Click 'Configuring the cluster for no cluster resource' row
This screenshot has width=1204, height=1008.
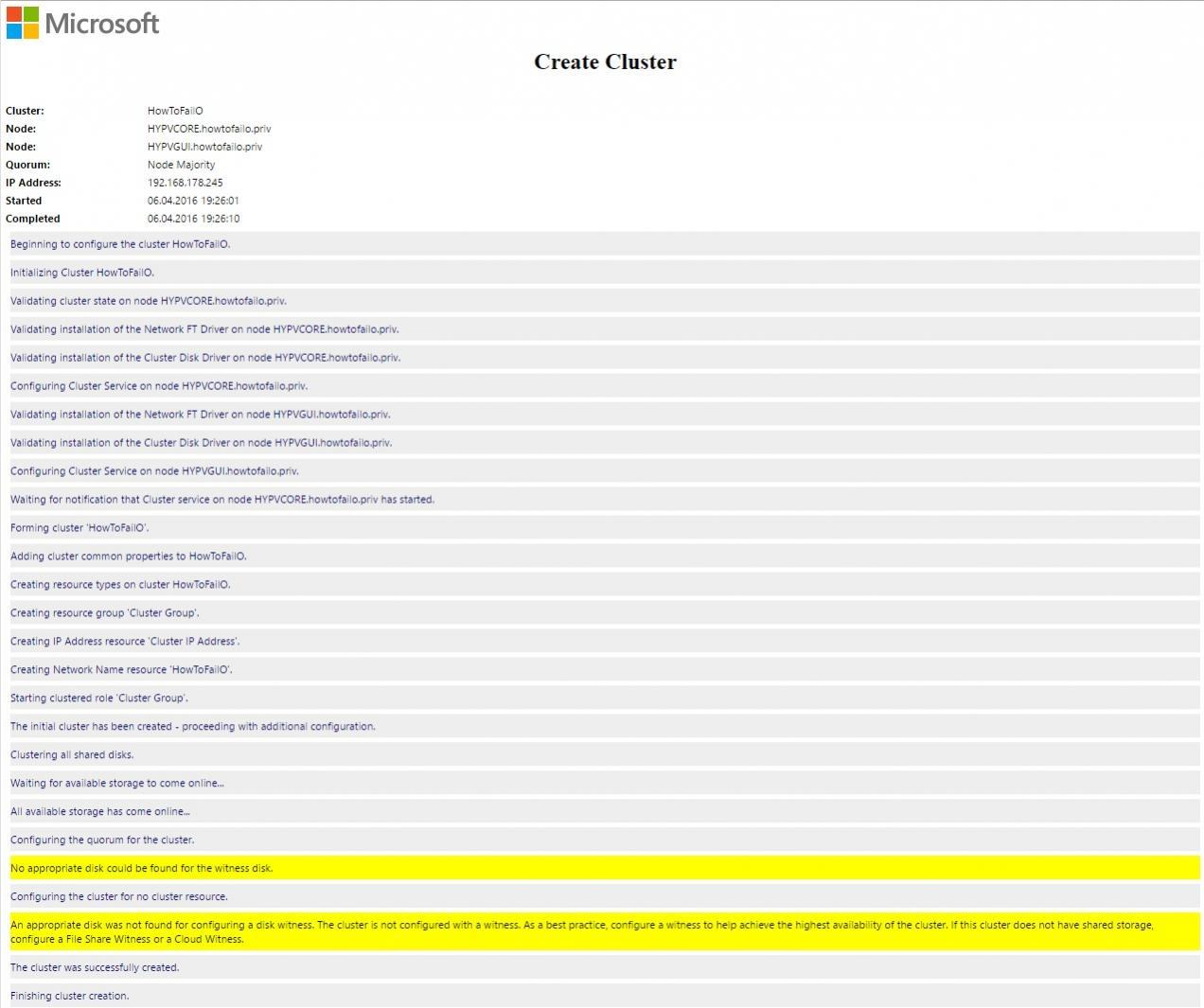pyautogui.click(x=605, y=897)
